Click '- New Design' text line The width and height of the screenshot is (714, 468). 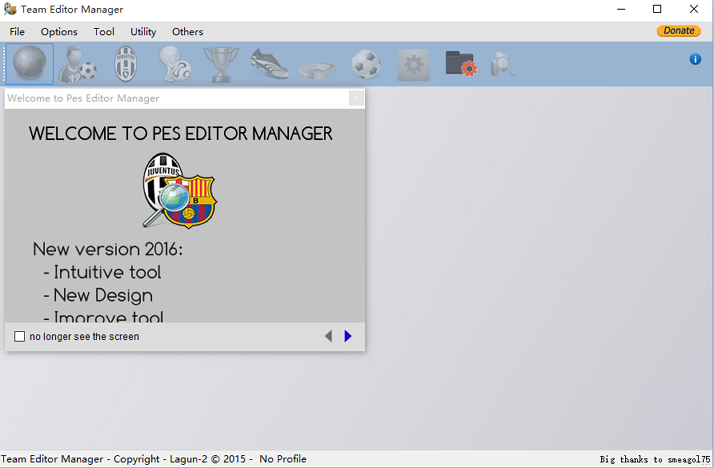click(x=98, y=295)
